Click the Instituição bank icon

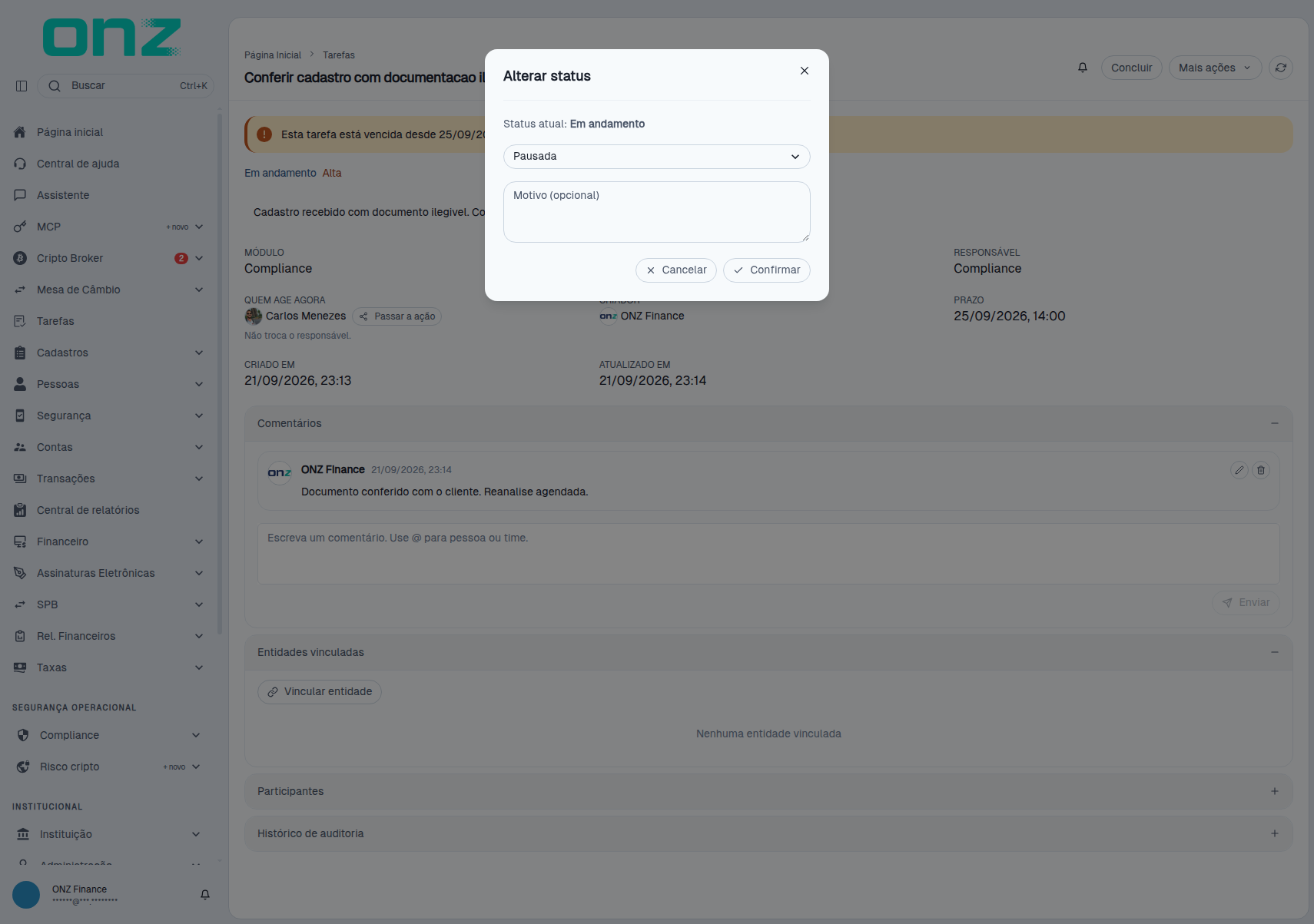pyautogui.click(x=23, y=834)
